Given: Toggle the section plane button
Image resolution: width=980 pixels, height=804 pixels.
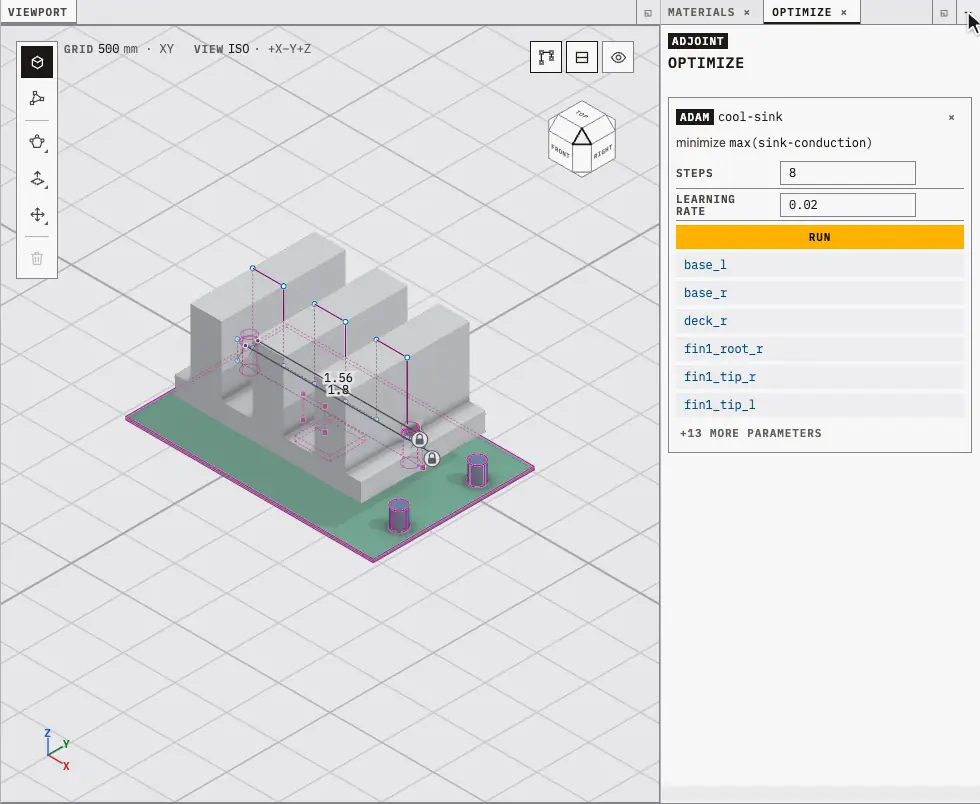Looking at the screenshot, I should (x=582, y=58).
